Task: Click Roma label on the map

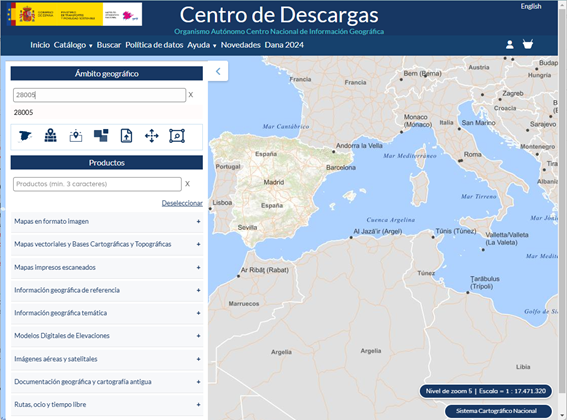Action: [x=472, y=154]
